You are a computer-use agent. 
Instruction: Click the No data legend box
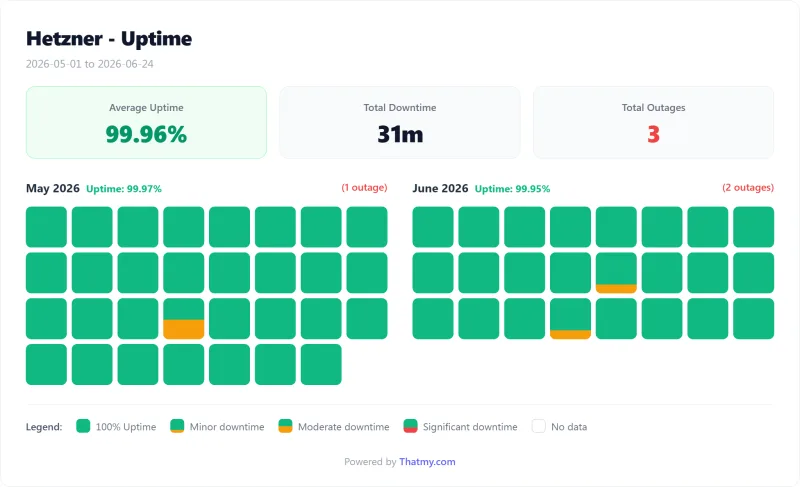539,426
